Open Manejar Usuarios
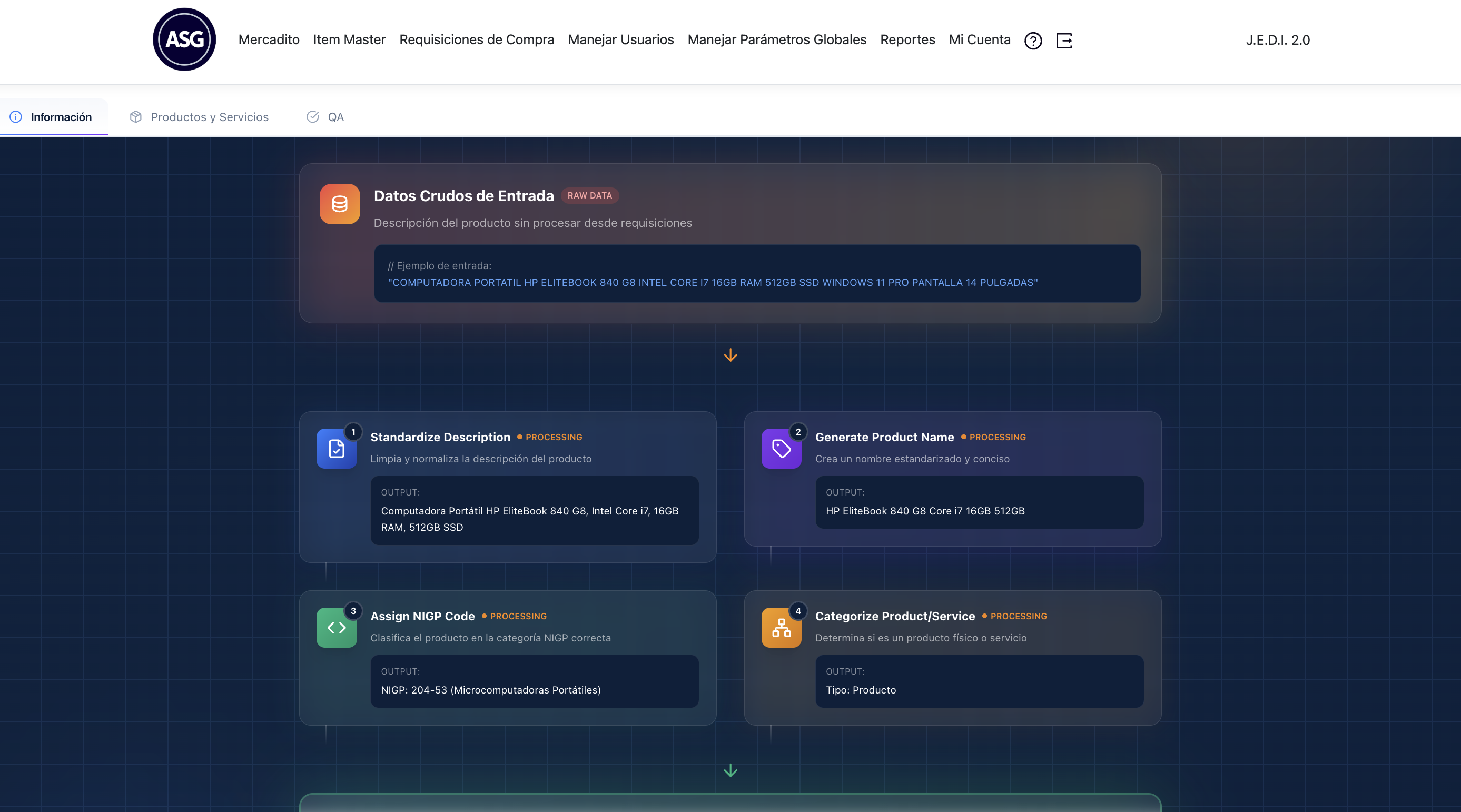Viewport: 1461px width, 812px height. [x=621, y=39]
